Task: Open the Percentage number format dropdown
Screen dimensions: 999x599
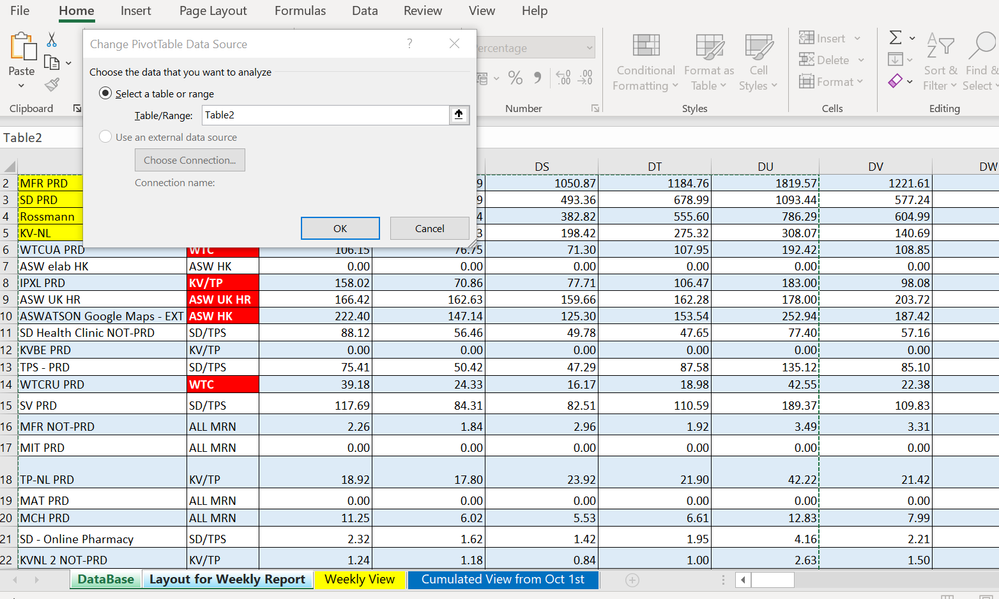Action: pyautogui.click(x=589, y=47)
